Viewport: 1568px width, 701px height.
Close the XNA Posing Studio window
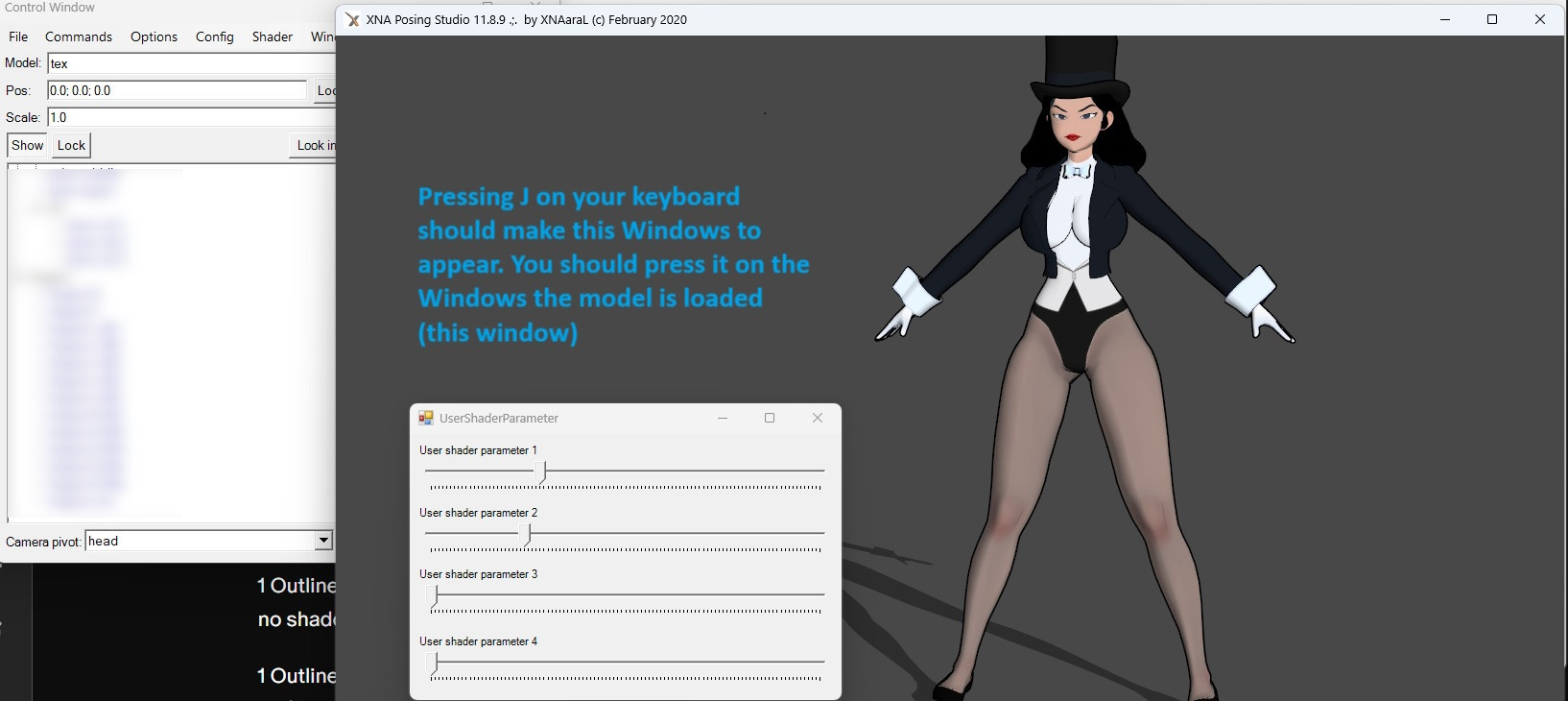tap(1540, 19)
